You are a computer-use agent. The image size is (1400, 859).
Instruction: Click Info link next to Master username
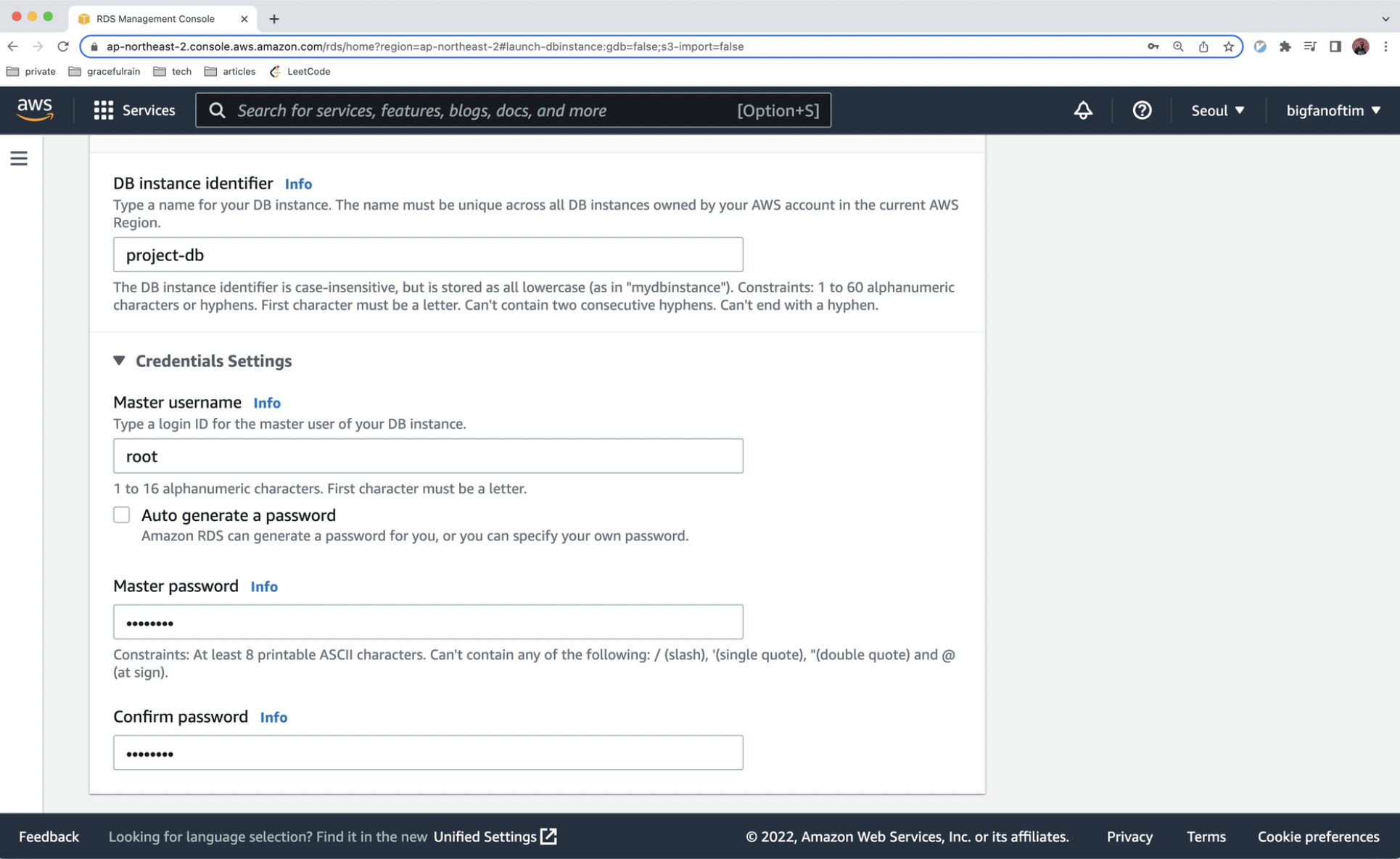coord(266,403)
